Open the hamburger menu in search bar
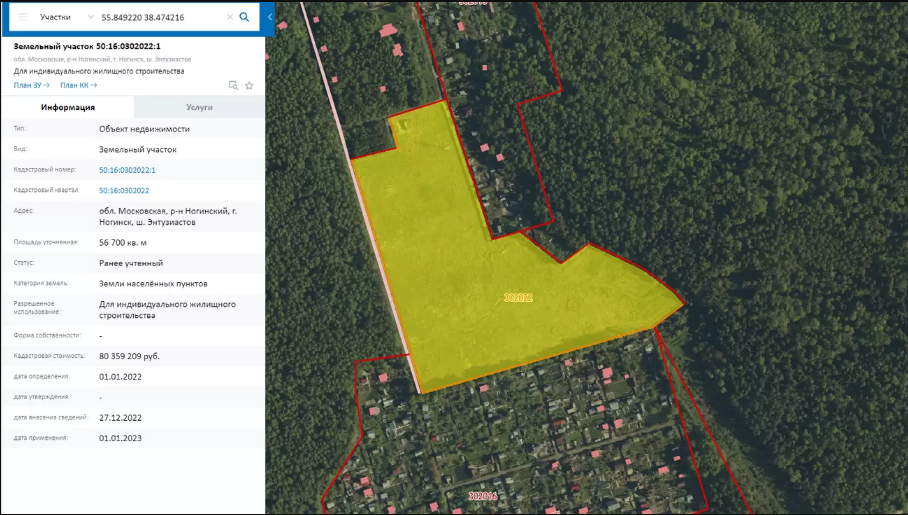The width and height of the screenshot is (908, 515). 23,17
